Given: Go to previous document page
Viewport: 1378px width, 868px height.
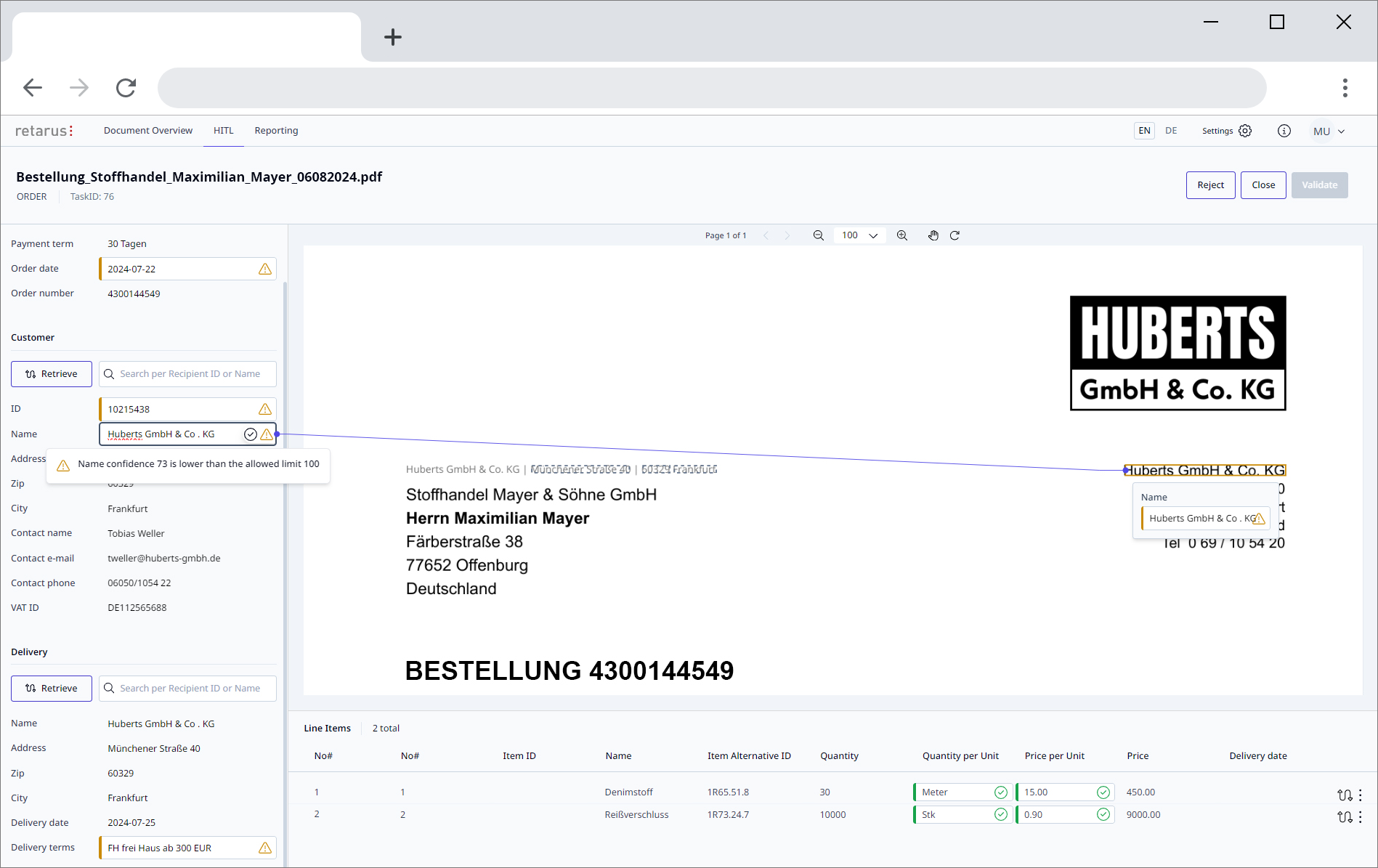Looking at the screenshot, I should [766, 235].
